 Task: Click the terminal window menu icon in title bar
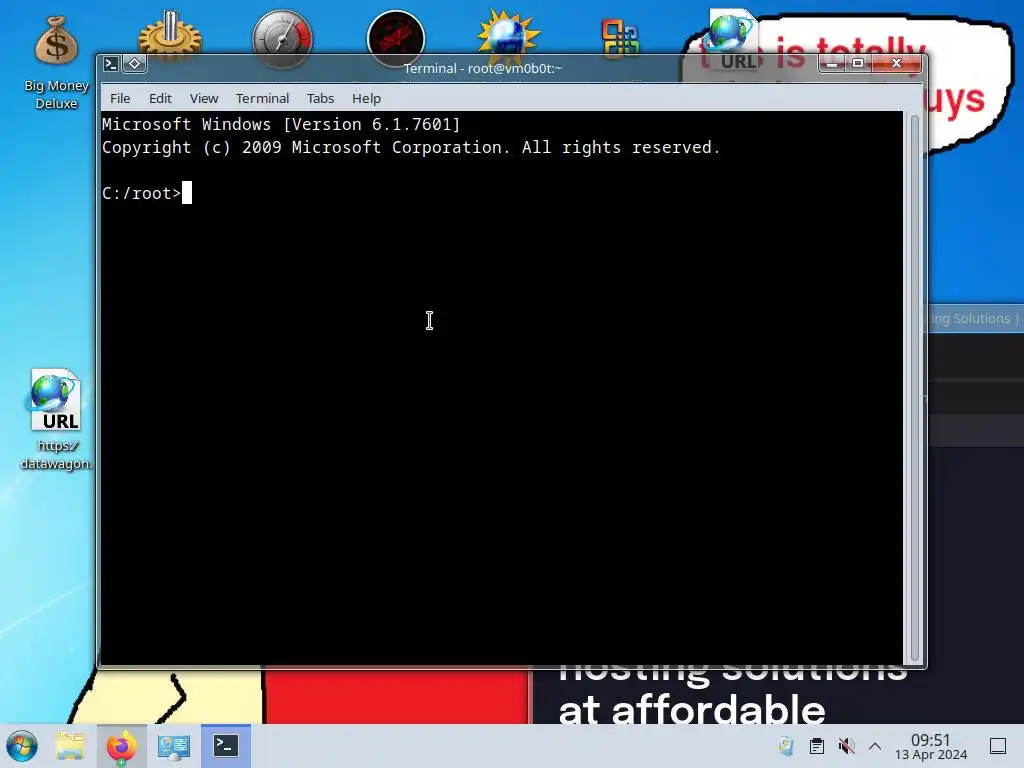coord(111,64)
